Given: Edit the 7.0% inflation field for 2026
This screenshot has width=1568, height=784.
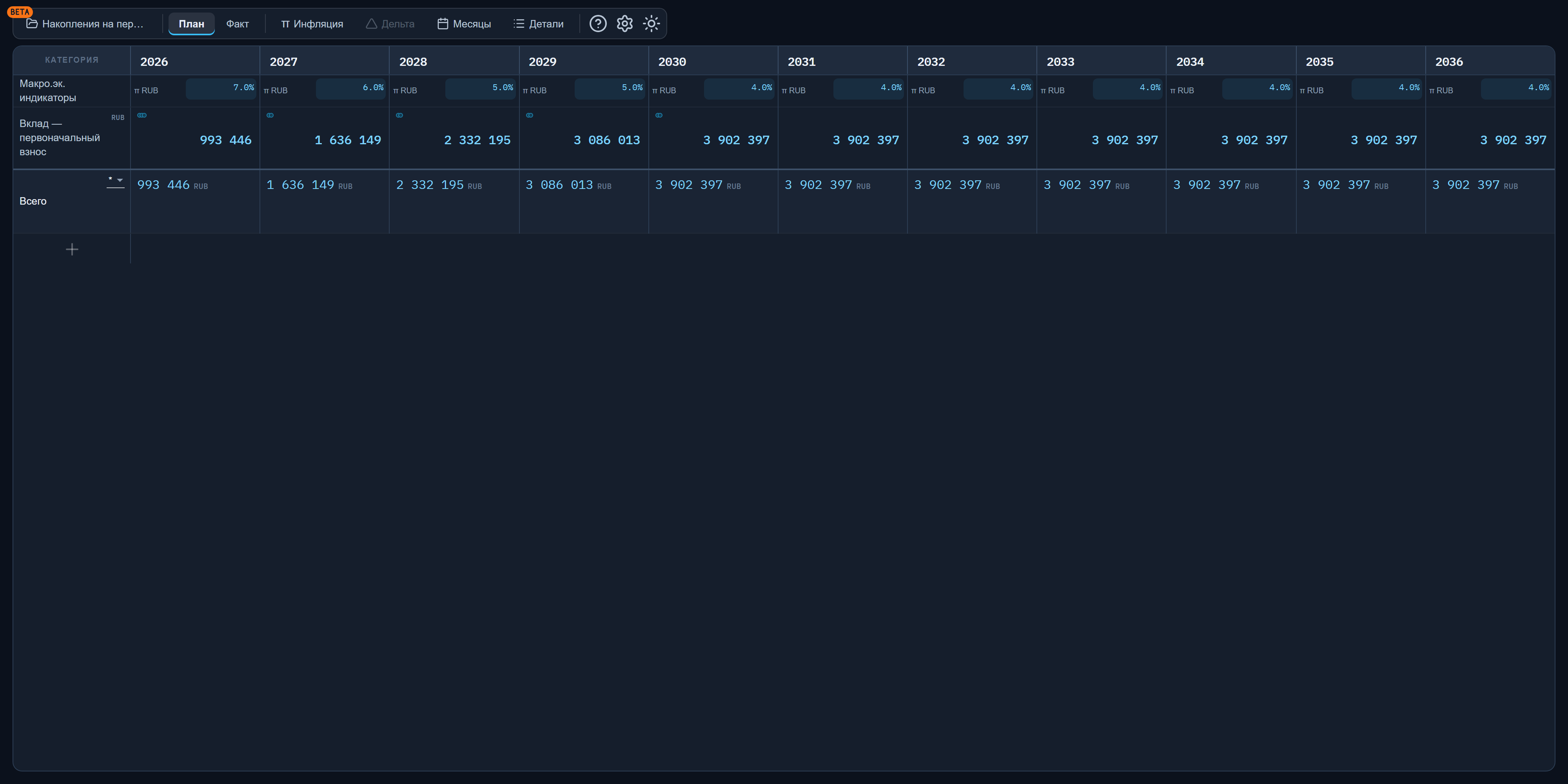Looking at the screenshot, I should coord(221,89).
